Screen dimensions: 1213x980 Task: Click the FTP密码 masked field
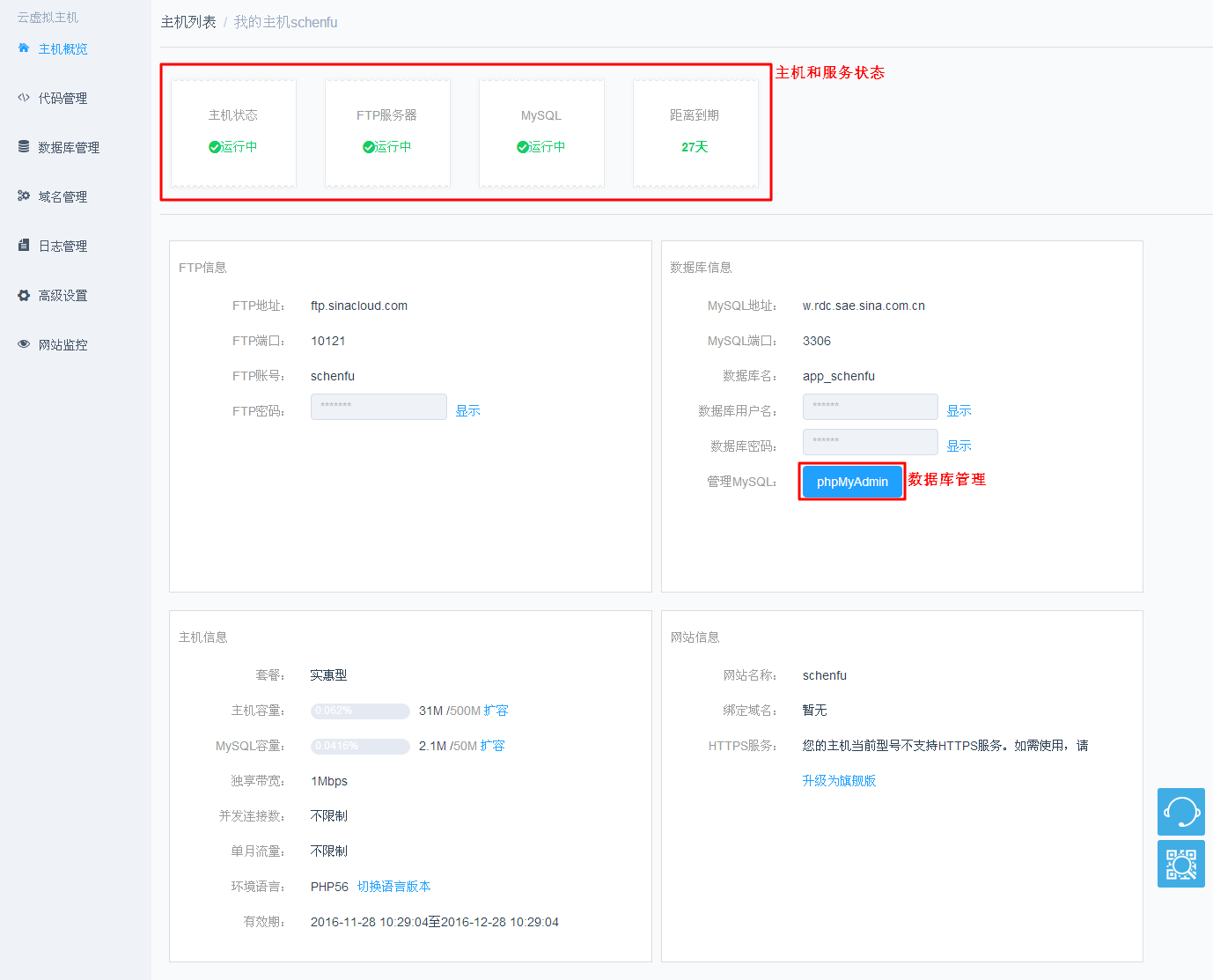pyautogui.click(x=379, y=407)
